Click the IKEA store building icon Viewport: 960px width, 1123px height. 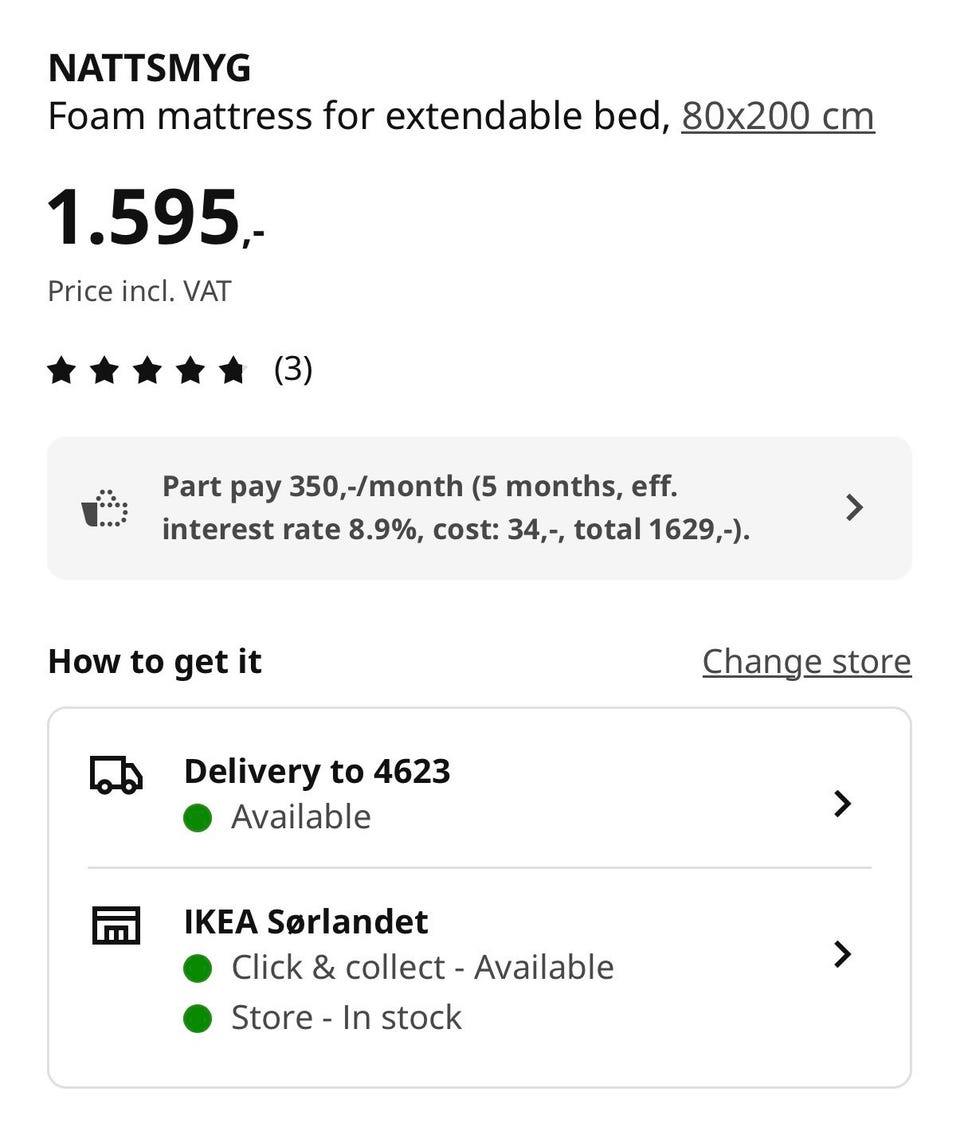[116, 925]
